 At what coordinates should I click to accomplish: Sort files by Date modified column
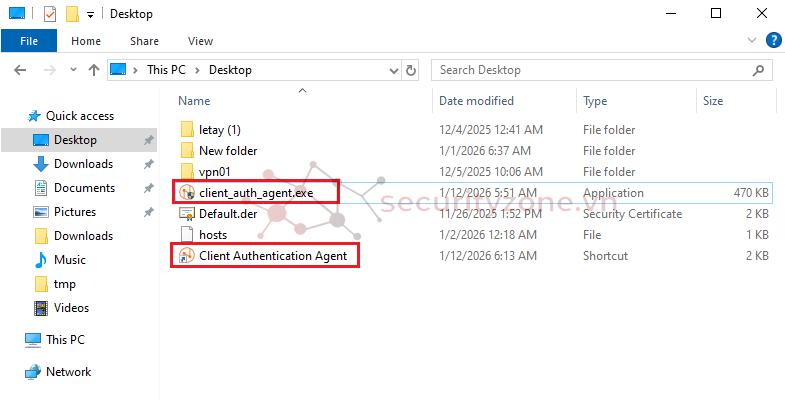tap(476, 101)
